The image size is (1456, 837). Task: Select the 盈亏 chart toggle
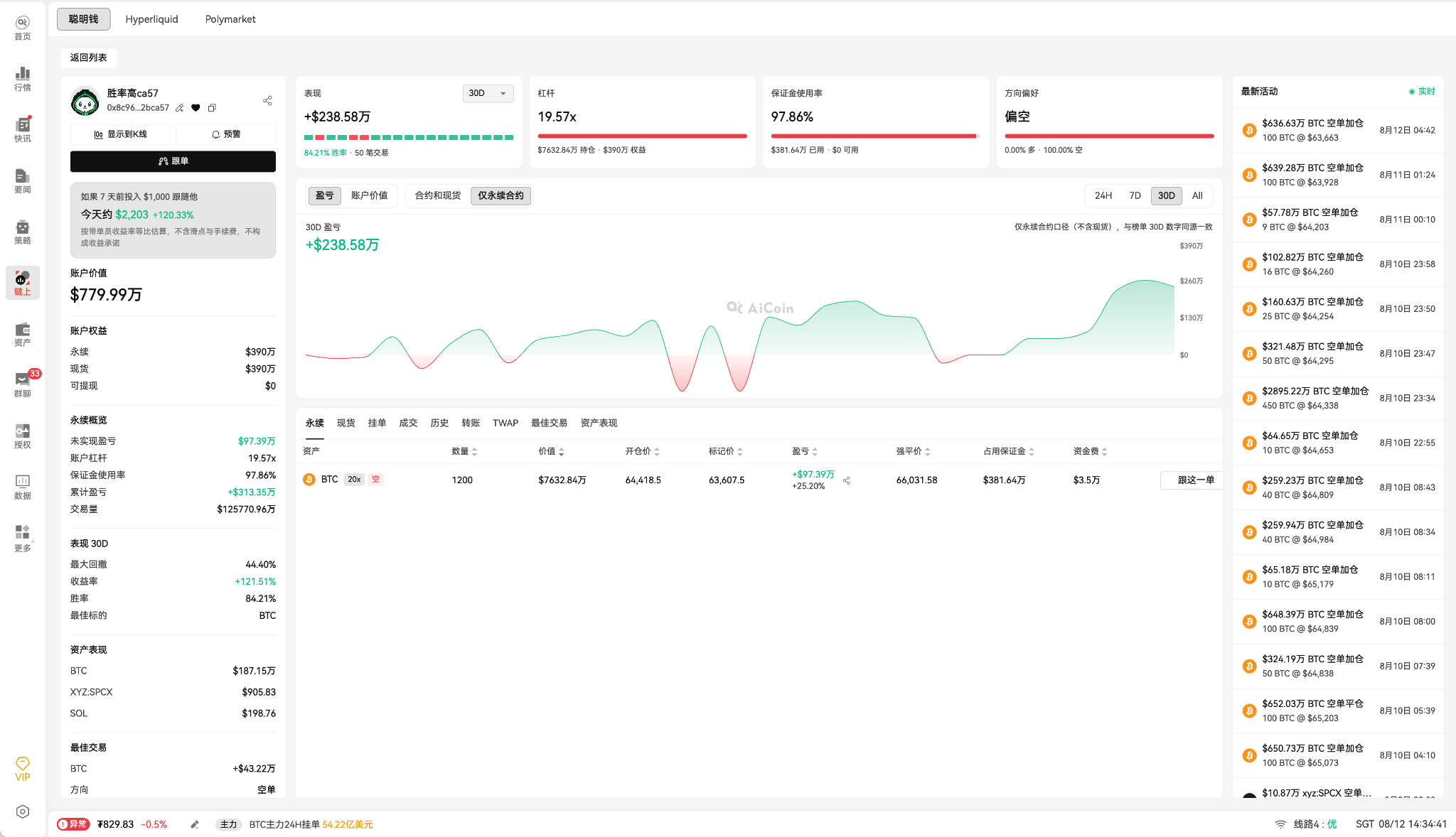[x=325, y=195]
